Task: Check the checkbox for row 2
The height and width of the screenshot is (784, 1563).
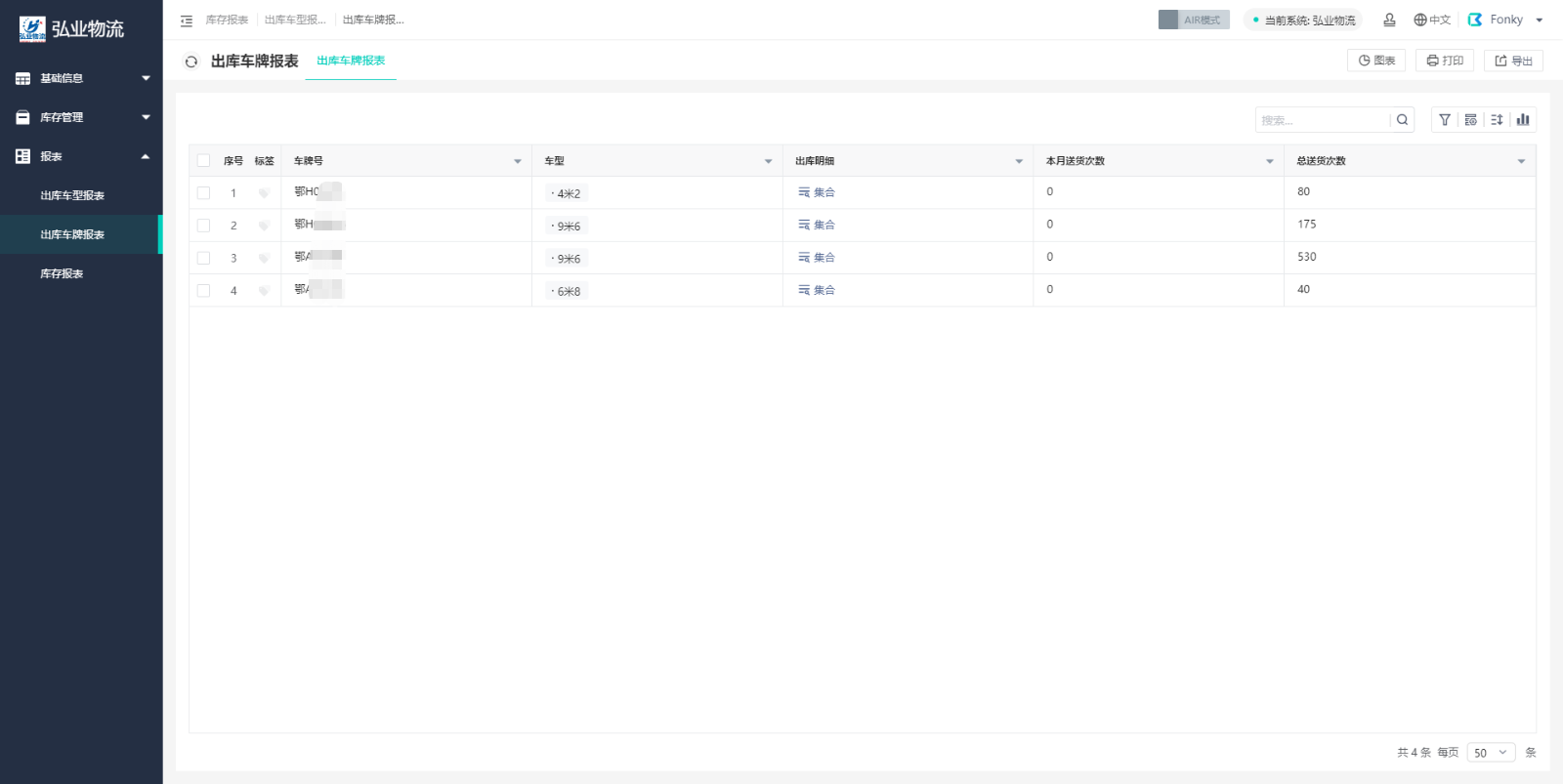Action: [203, 226]
